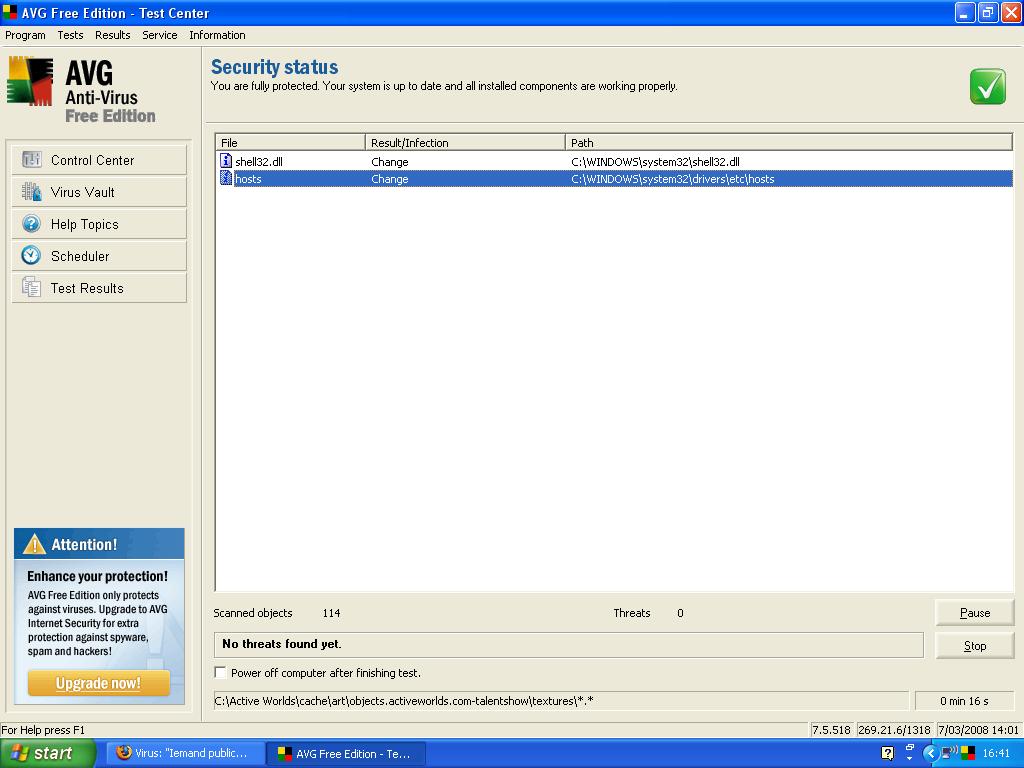This screenshot has height=768, width=1024.
Task: View Test Results from sidebar
Action: [99, 288]
